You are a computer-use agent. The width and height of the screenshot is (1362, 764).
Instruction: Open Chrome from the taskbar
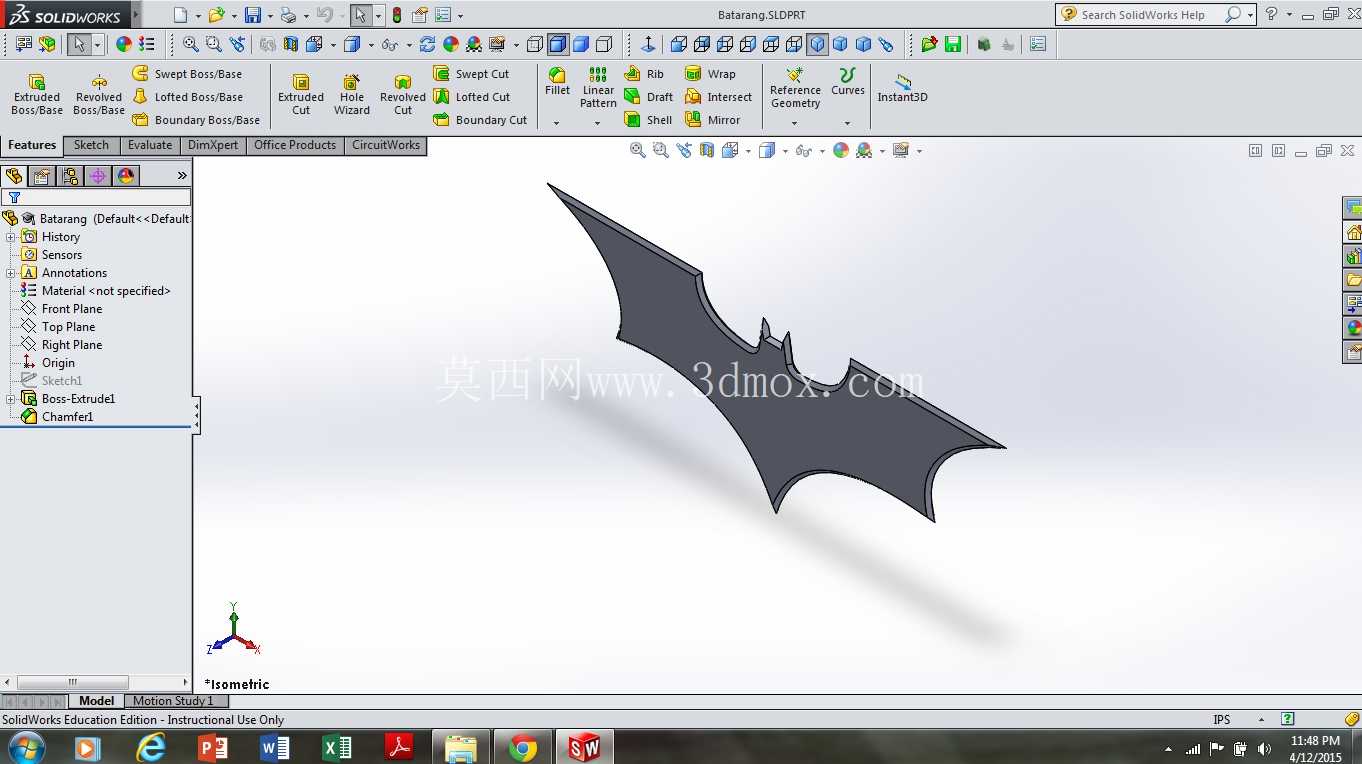click(x=522, y=747)
